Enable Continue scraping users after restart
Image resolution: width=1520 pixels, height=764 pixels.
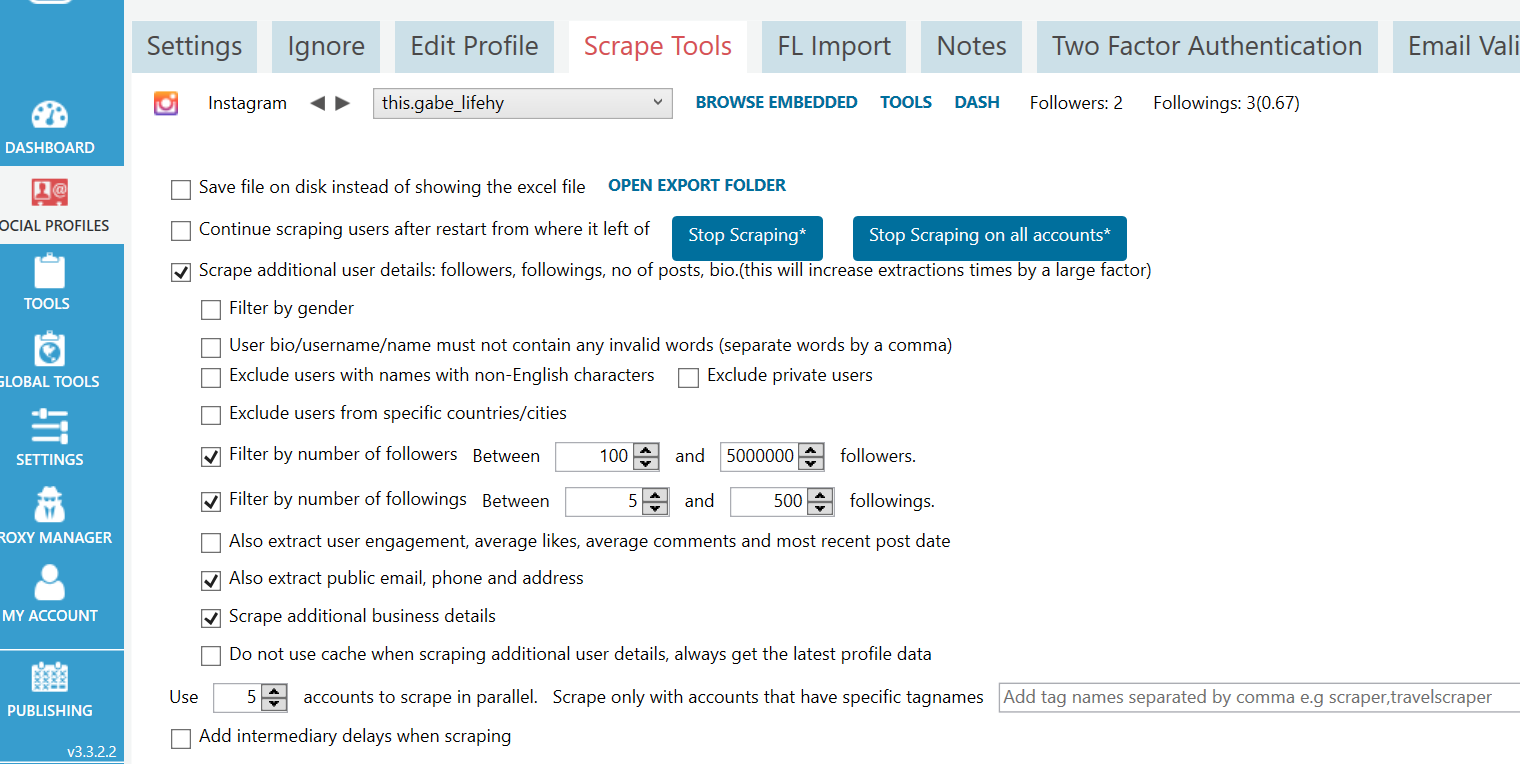(181, 231)
